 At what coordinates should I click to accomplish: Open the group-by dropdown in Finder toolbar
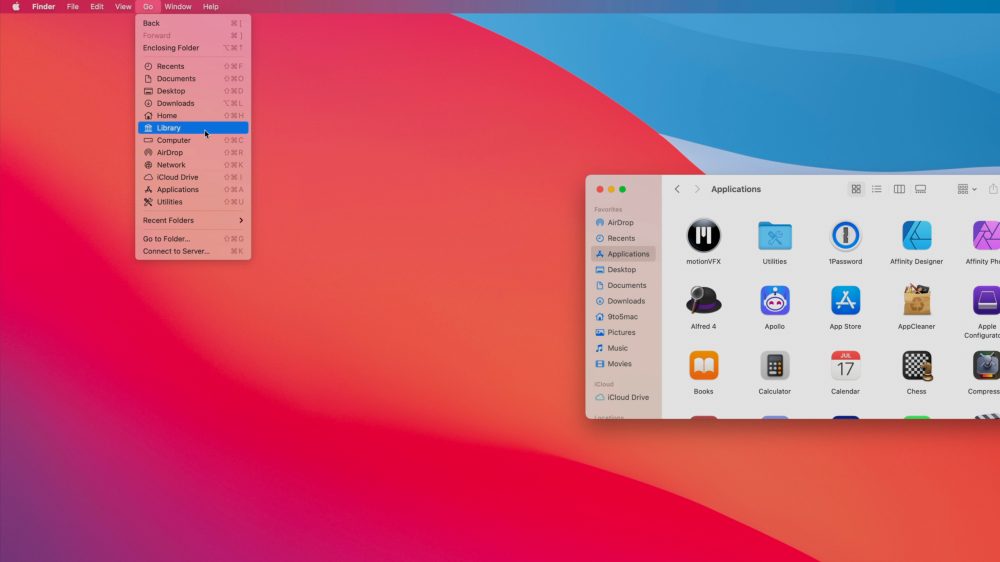pos(966,189)
